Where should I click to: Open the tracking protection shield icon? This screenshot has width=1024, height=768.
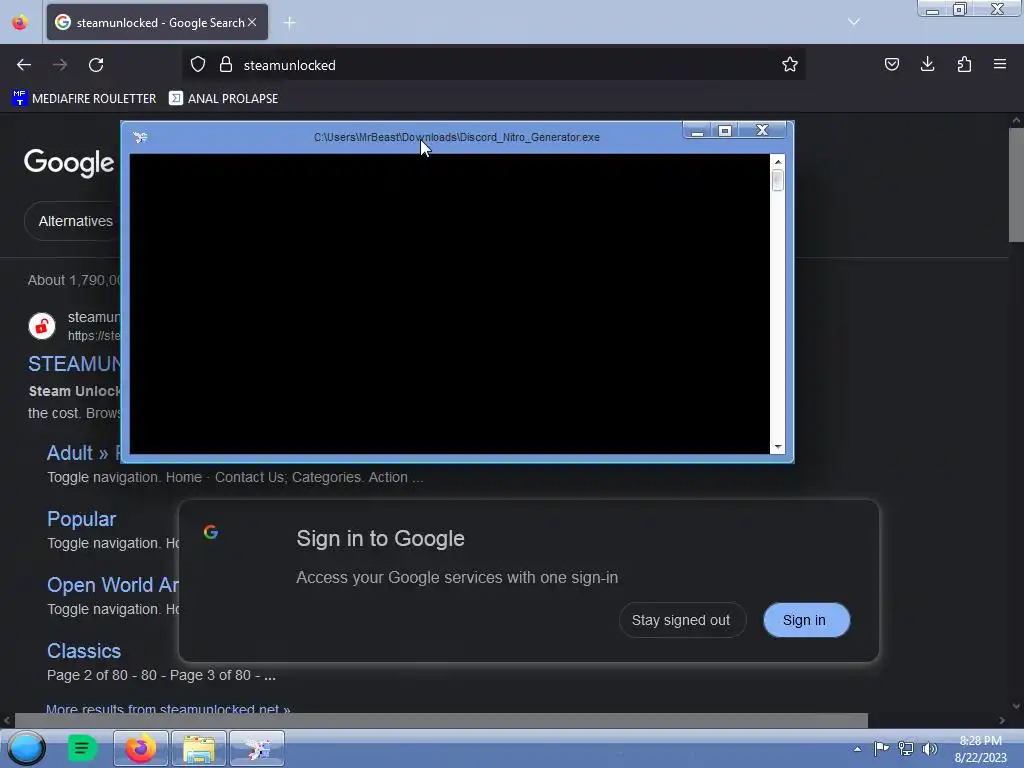pos(198,64)
